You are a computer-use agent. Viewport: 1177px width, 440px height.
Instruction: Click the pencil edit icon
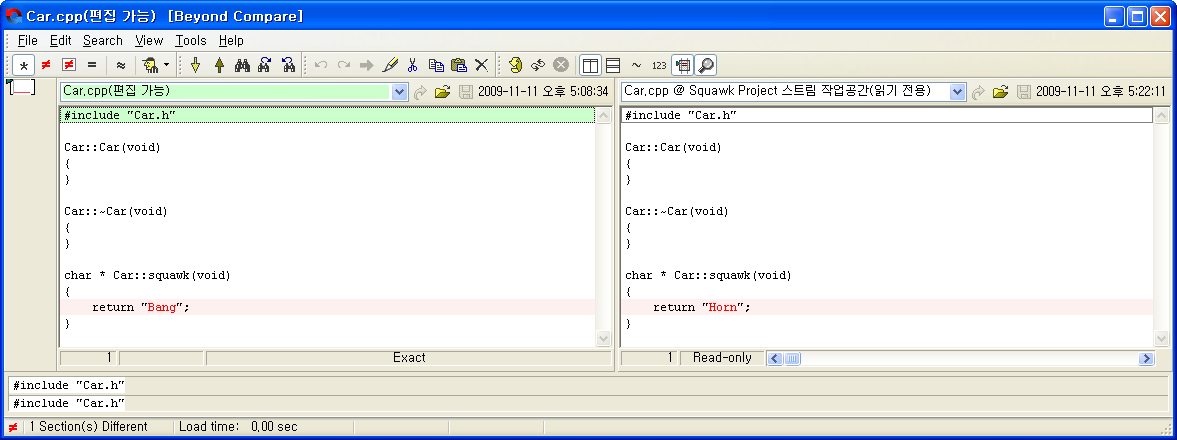pos(390,65)
